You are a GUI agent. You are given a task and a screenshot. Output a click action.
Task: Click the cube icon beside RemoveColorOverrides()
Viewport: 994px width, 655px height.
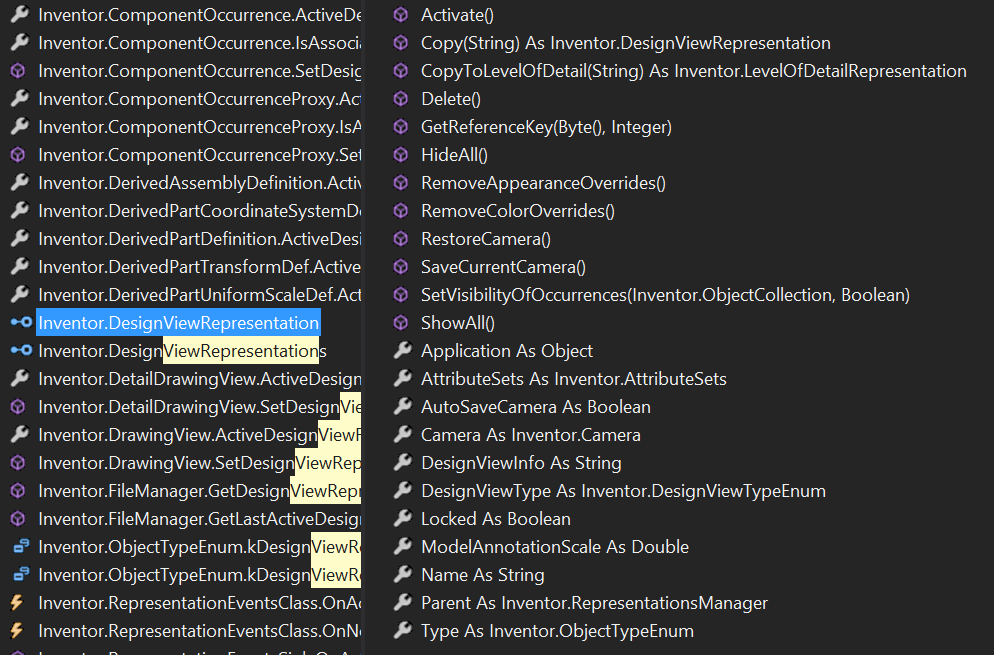point(401,211)
